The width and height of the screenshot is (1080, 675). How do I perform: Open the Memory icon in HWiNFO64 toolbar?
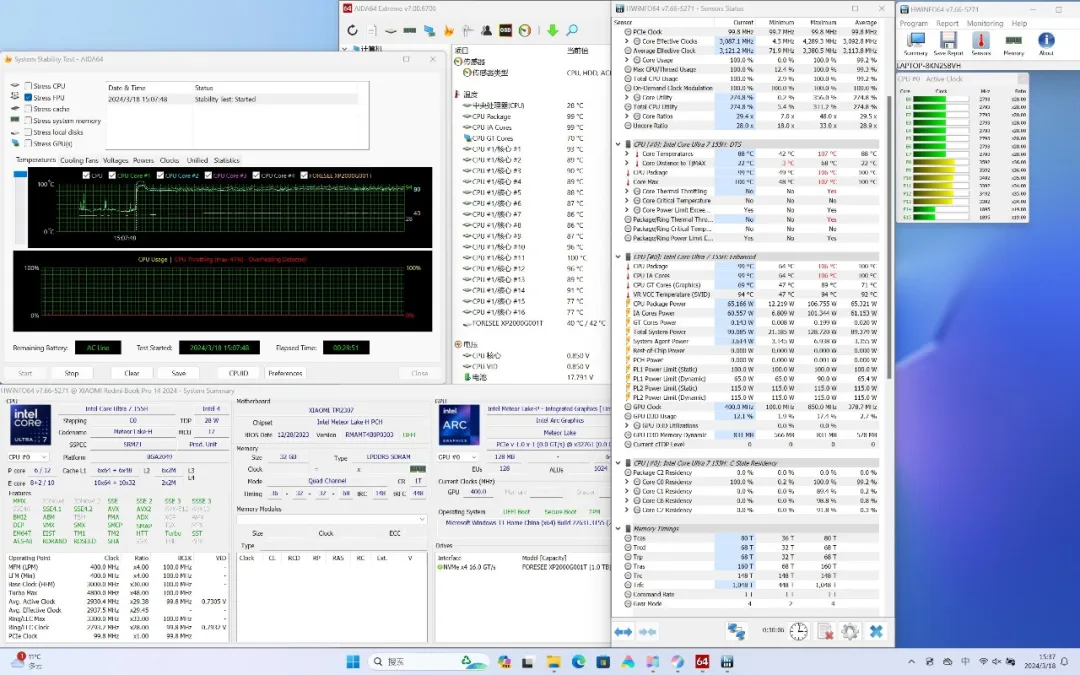[1013, 42]
